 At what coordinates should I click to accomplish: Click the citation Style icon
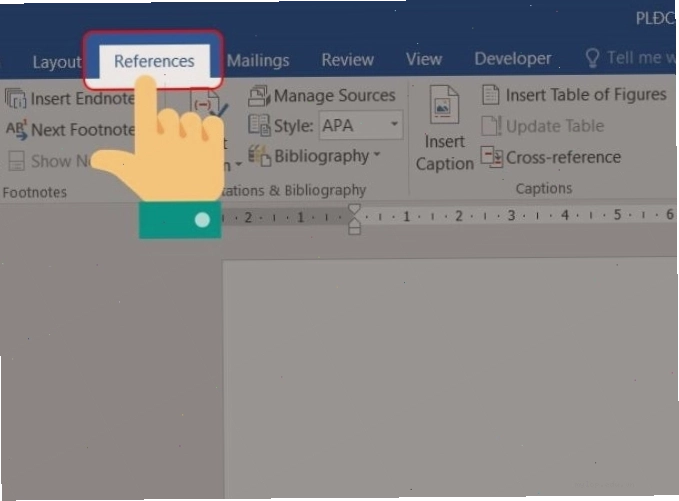[x=259, y=126]
